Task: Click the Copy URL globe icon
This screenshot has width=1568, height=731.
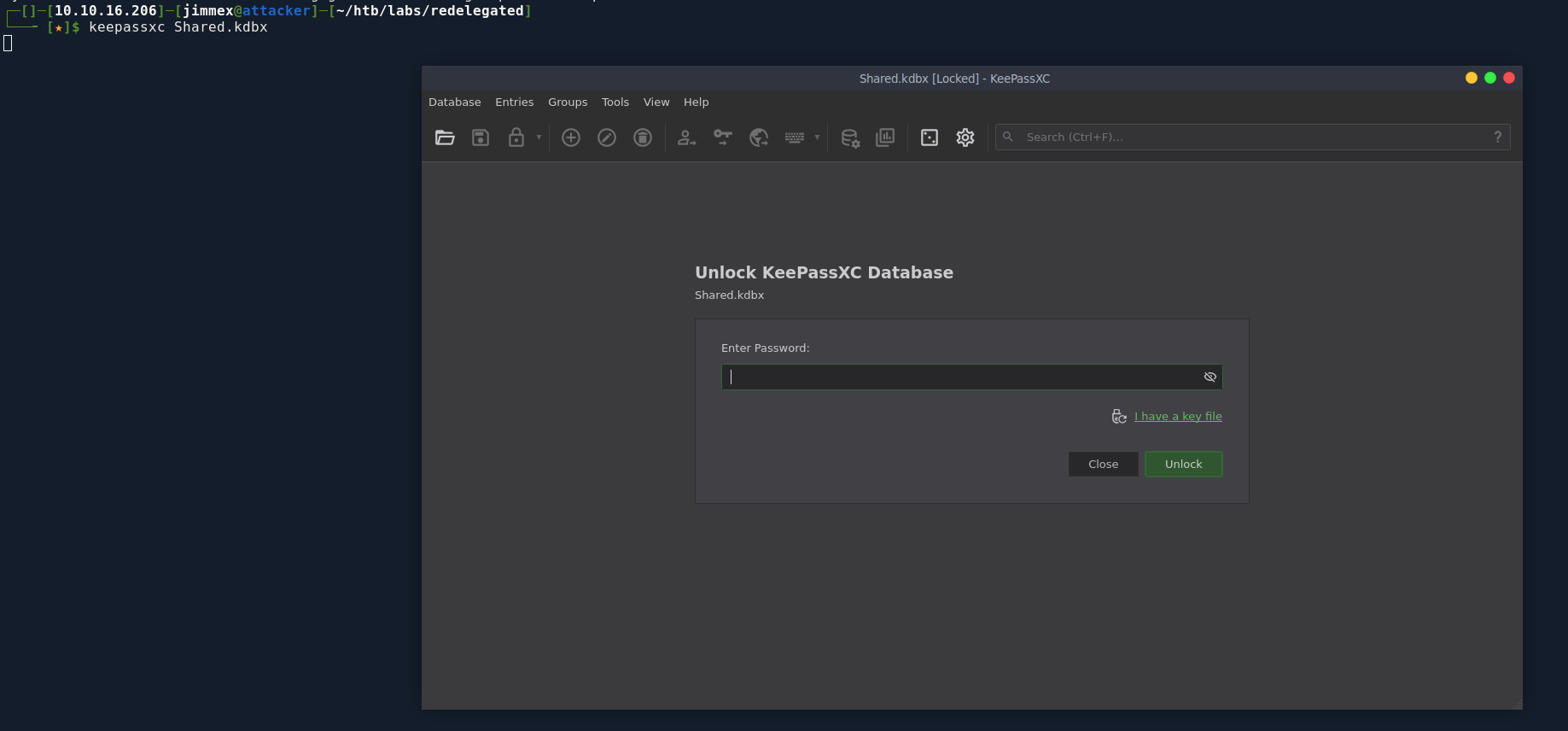Action: (759, 137)
